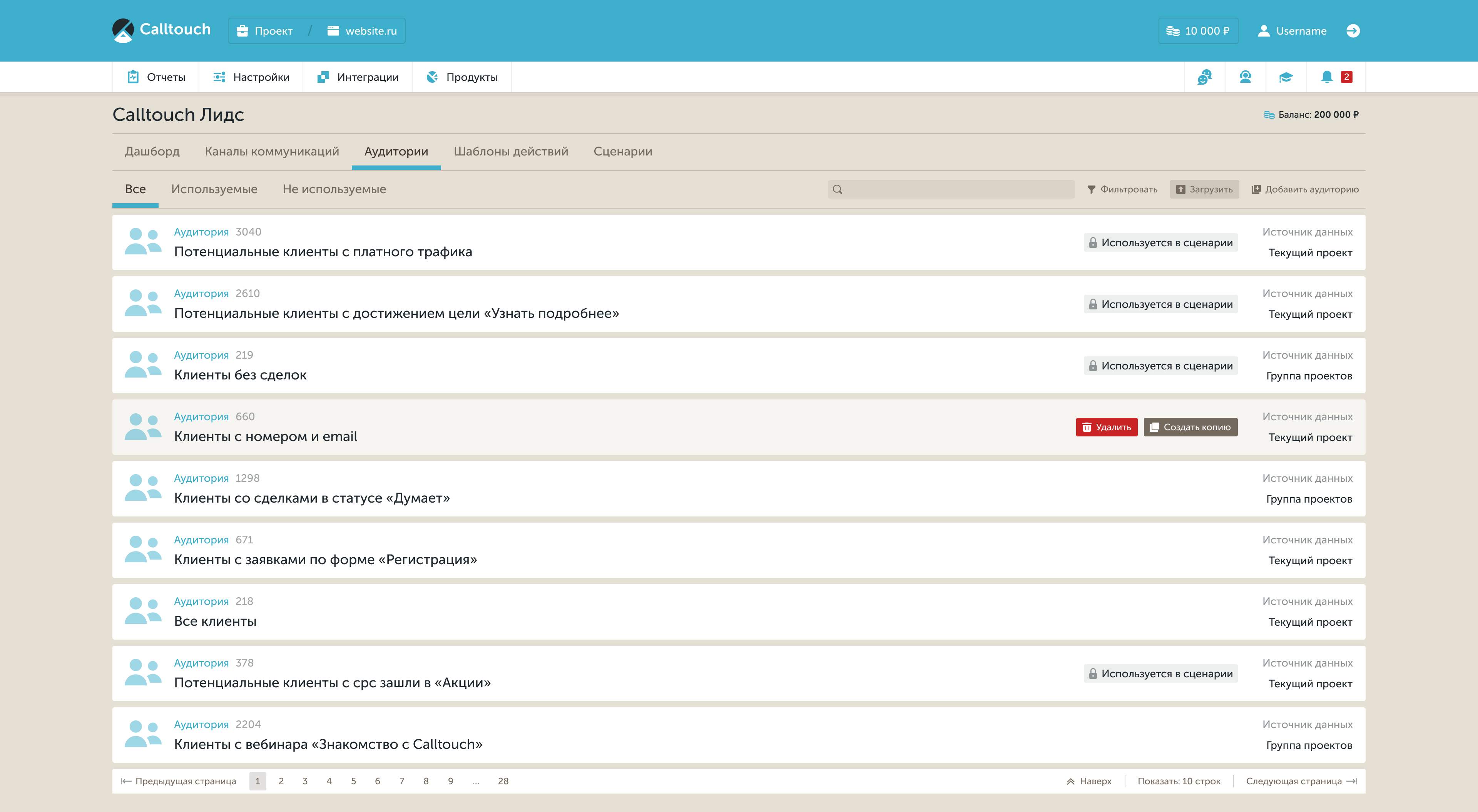Open audience зашли в «Акции»

pyautogui.click(x=332, y=683)
